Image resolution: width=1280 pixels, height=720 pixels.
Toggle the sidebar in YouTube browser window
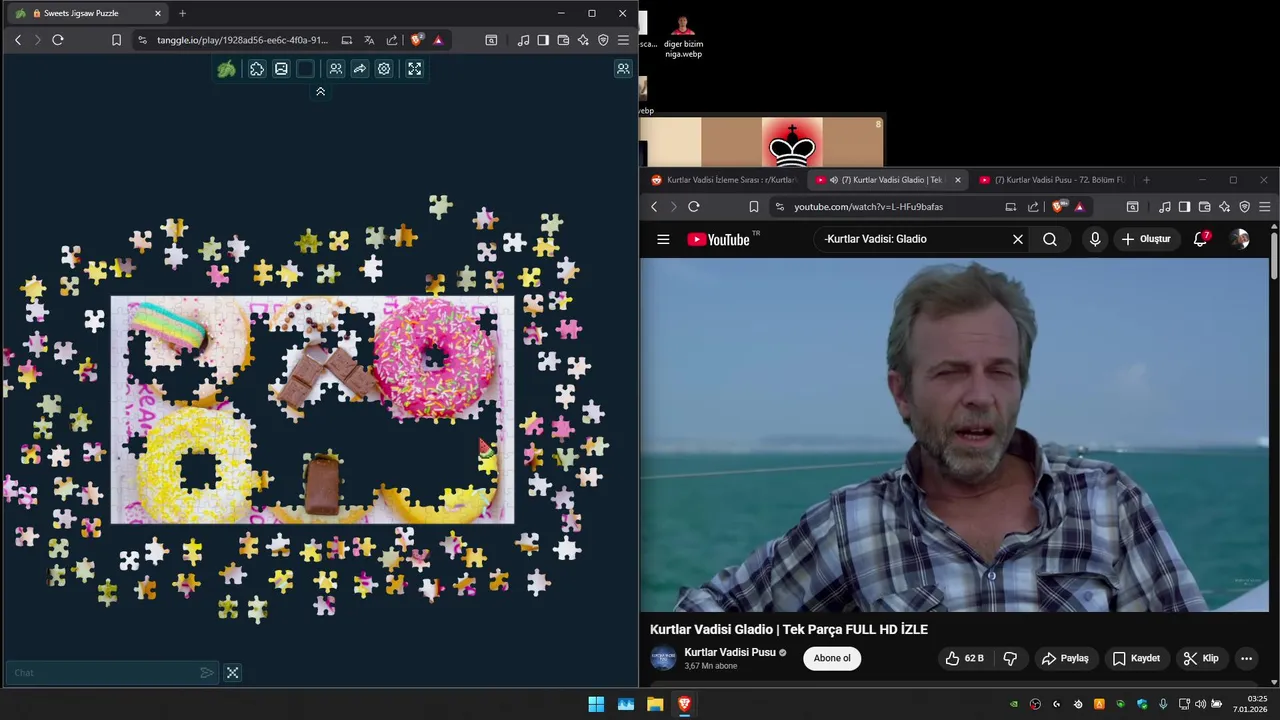(x=1184, y=207)
